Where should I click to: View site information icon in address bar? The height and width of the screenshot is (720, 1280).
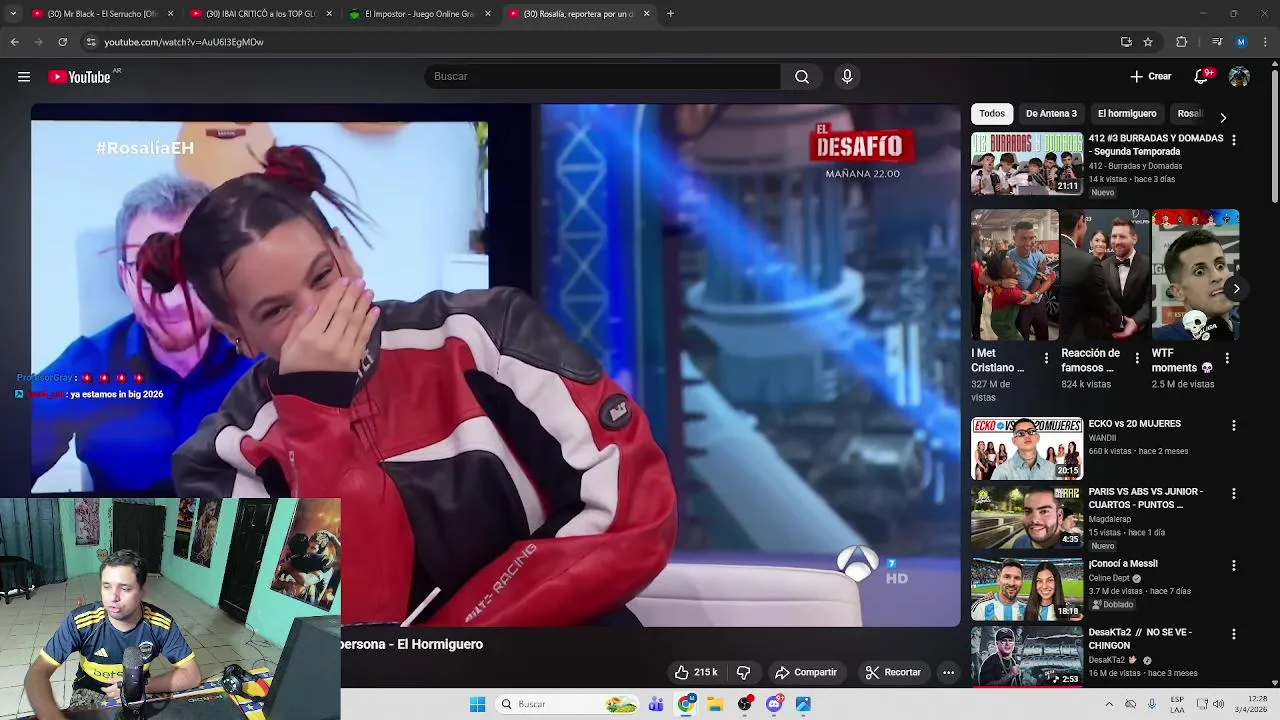(x=91, y=42)
